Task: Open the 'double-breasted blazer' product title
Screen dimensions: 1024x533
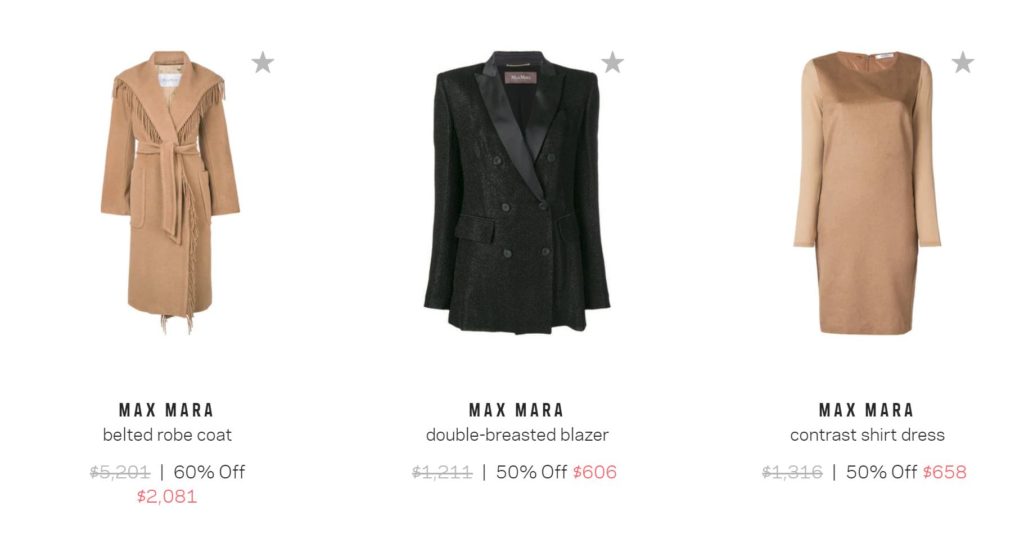Action: (x=517, y=435)
